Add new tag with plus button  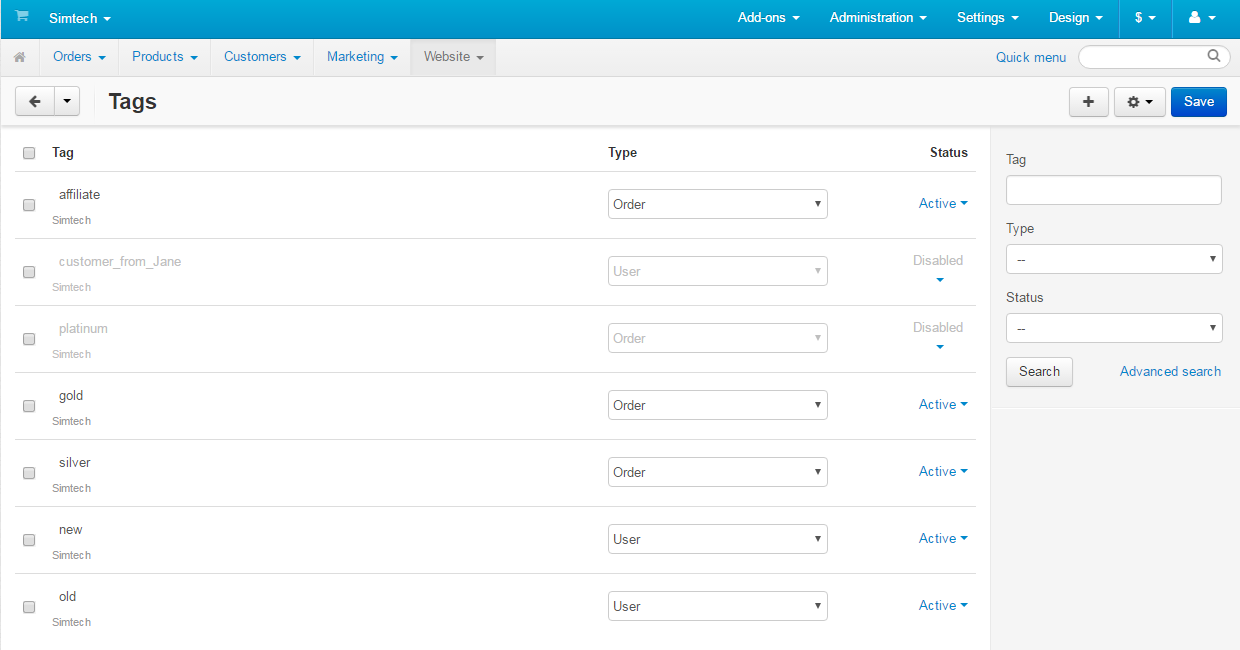click(x=1089, y=101)
